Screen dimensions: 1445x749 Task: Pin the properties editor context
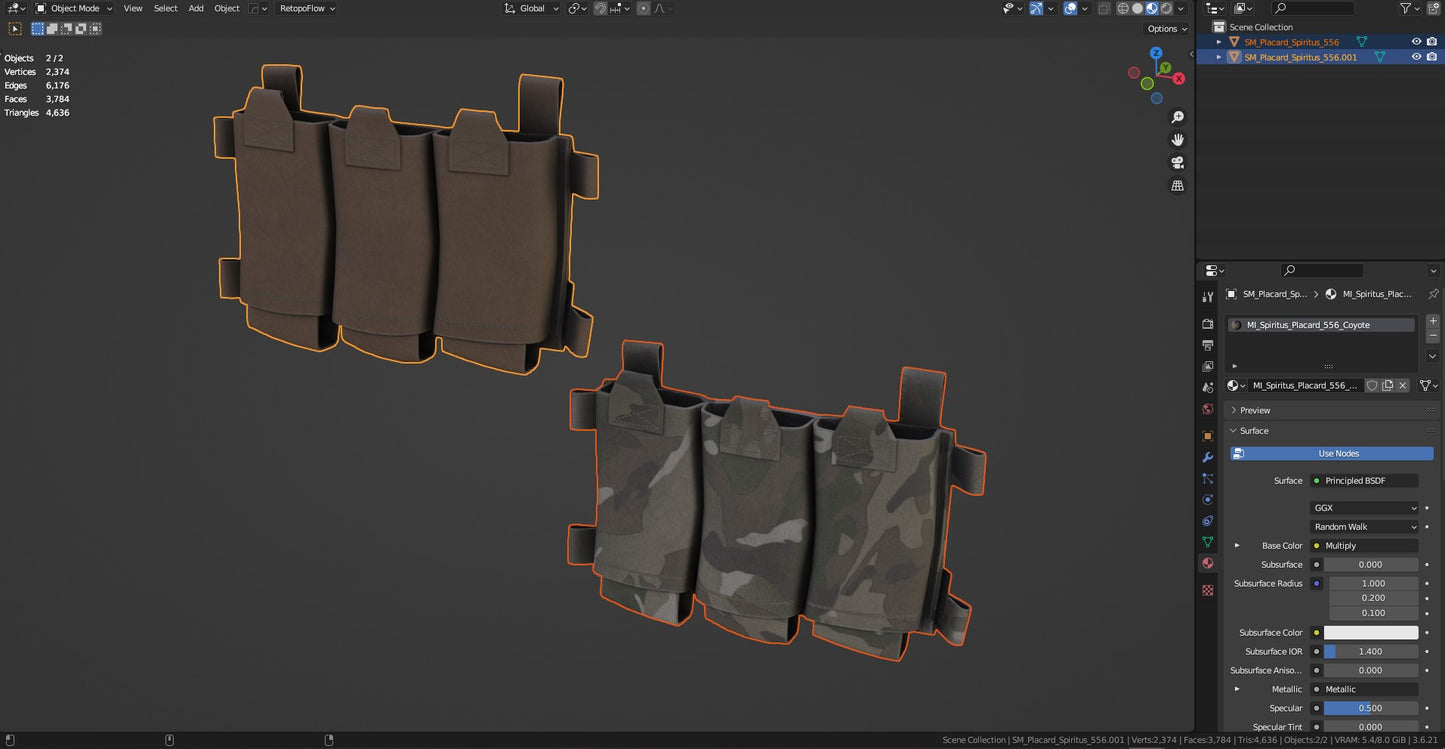pos(1433,294)
